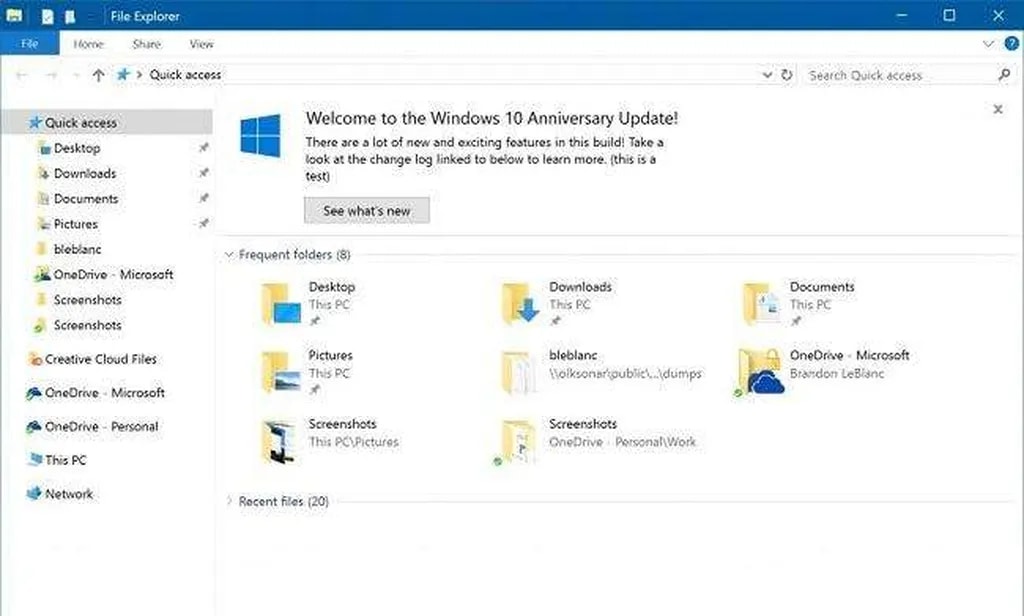Open the address bar history dropdown
This screenshot has width=1024, height=616.
[767, 75]
